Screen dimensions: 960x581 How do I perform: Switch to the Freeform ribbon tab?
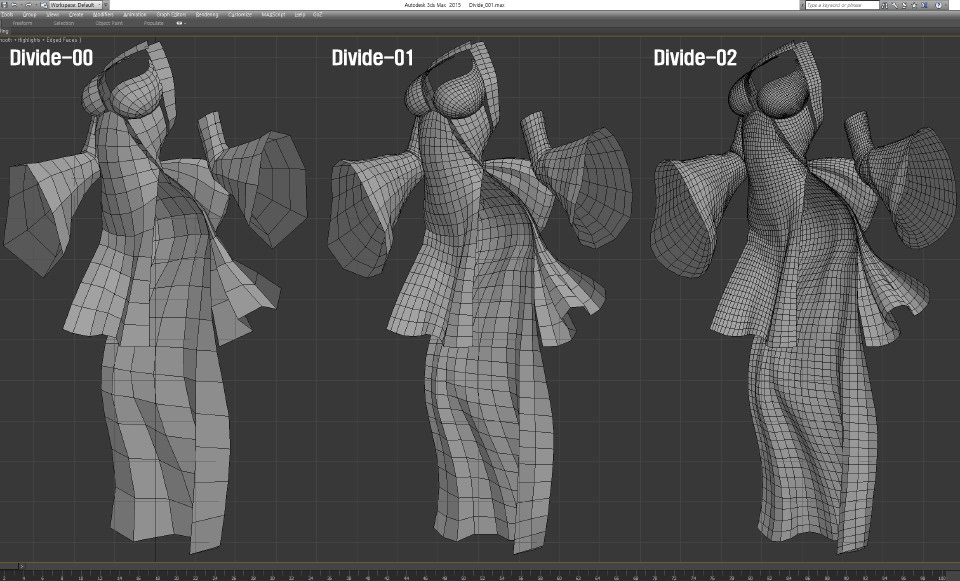click(x=23, y=23)
